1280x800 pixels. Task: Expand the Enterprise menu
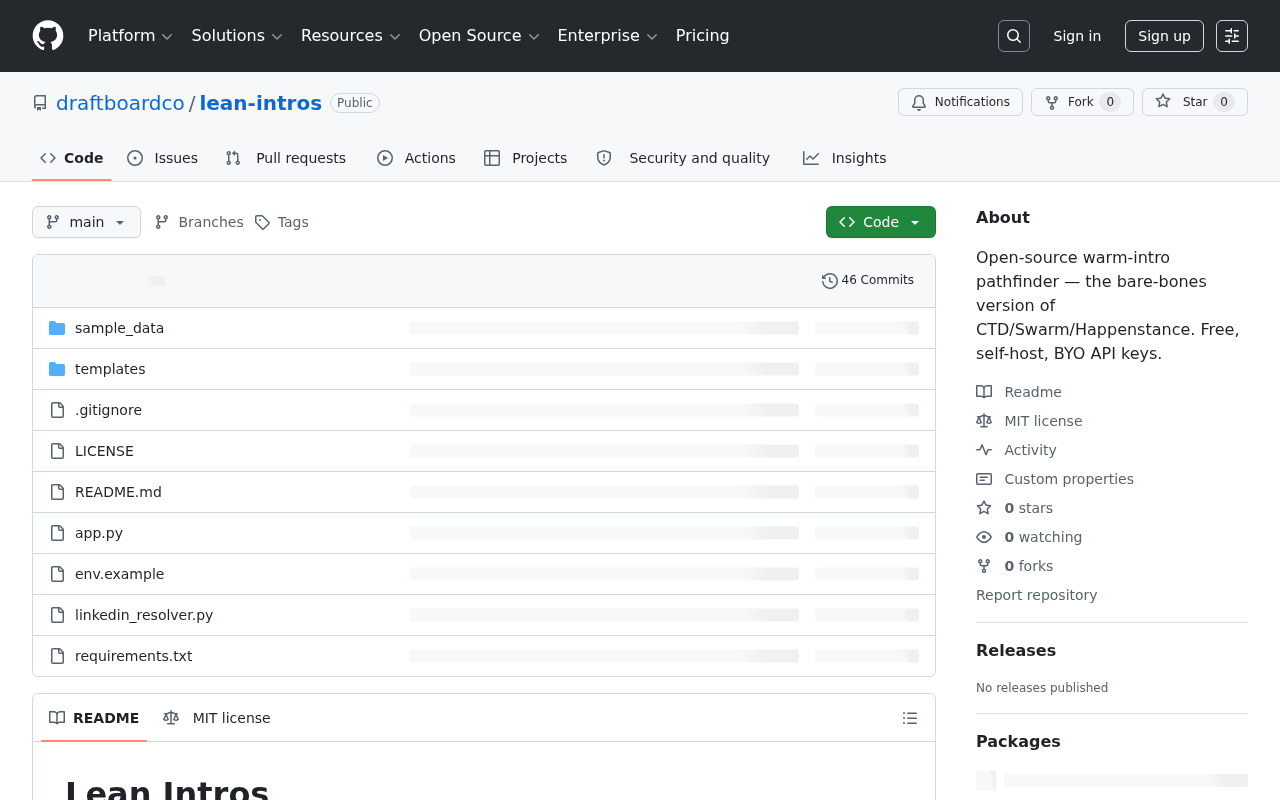[x=607, y=36]
